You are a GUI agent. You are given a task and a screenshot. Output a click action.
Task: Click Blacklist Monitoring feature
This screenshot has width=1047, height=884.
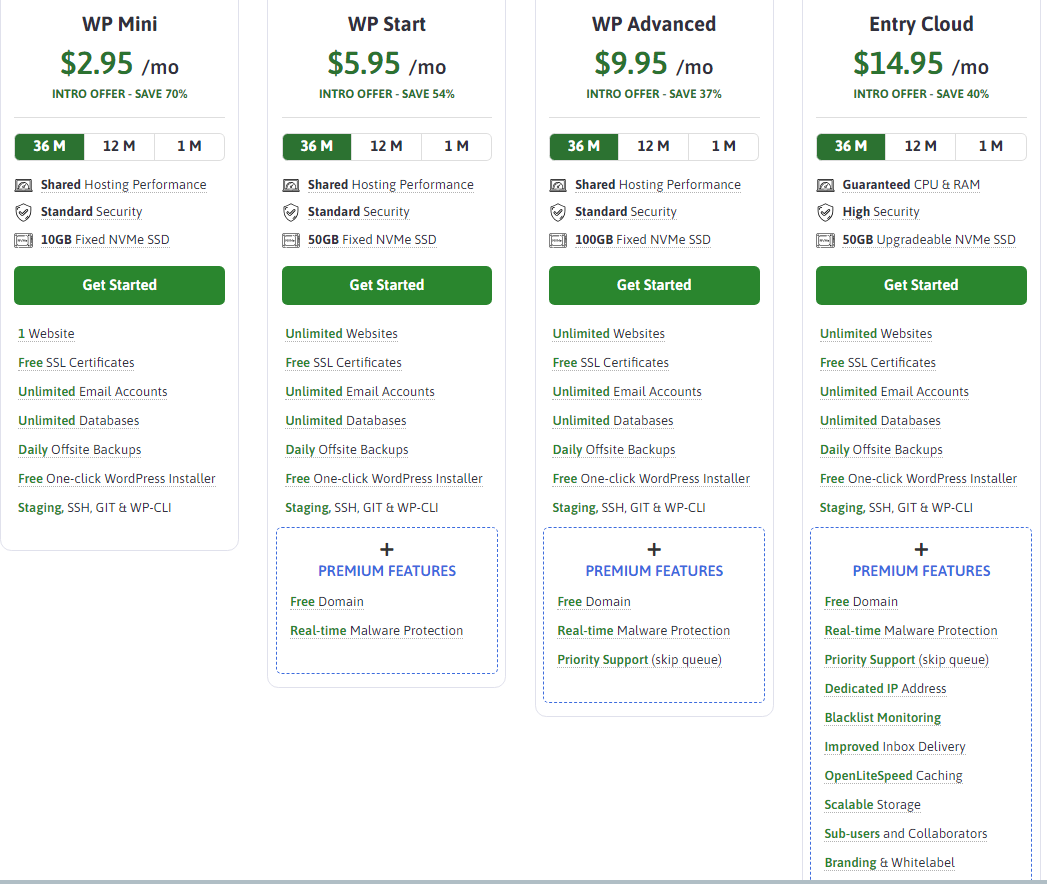pos(883,718)
